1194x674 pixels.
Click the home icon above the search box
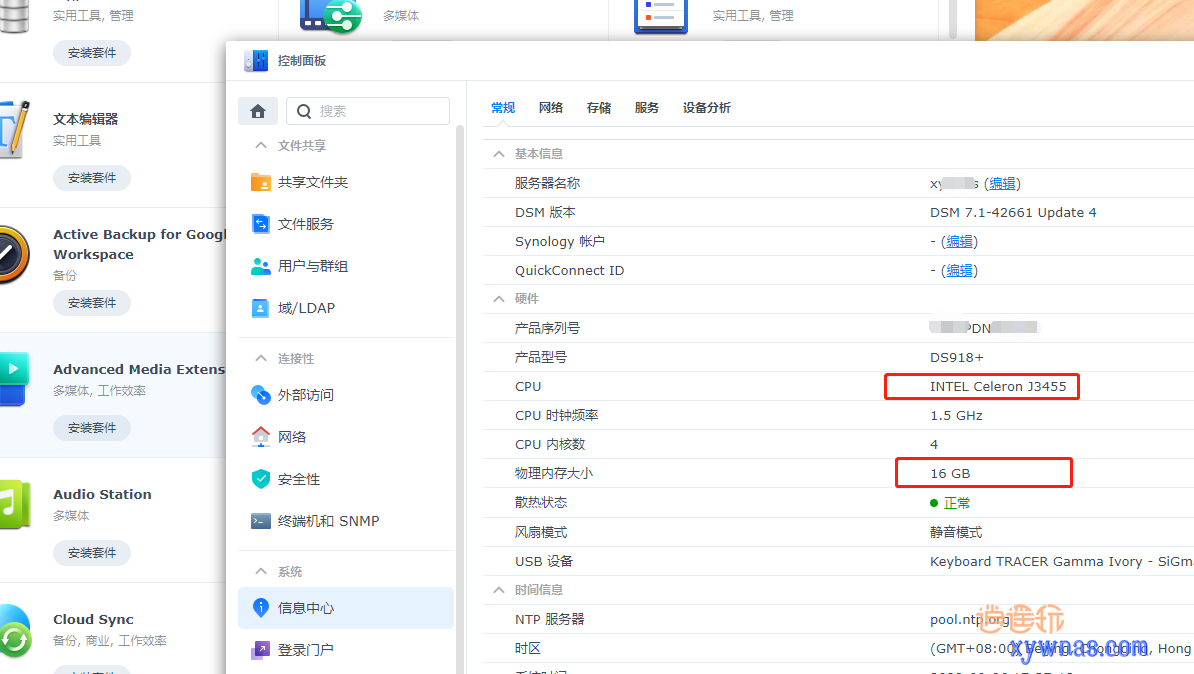coord(258,111)
